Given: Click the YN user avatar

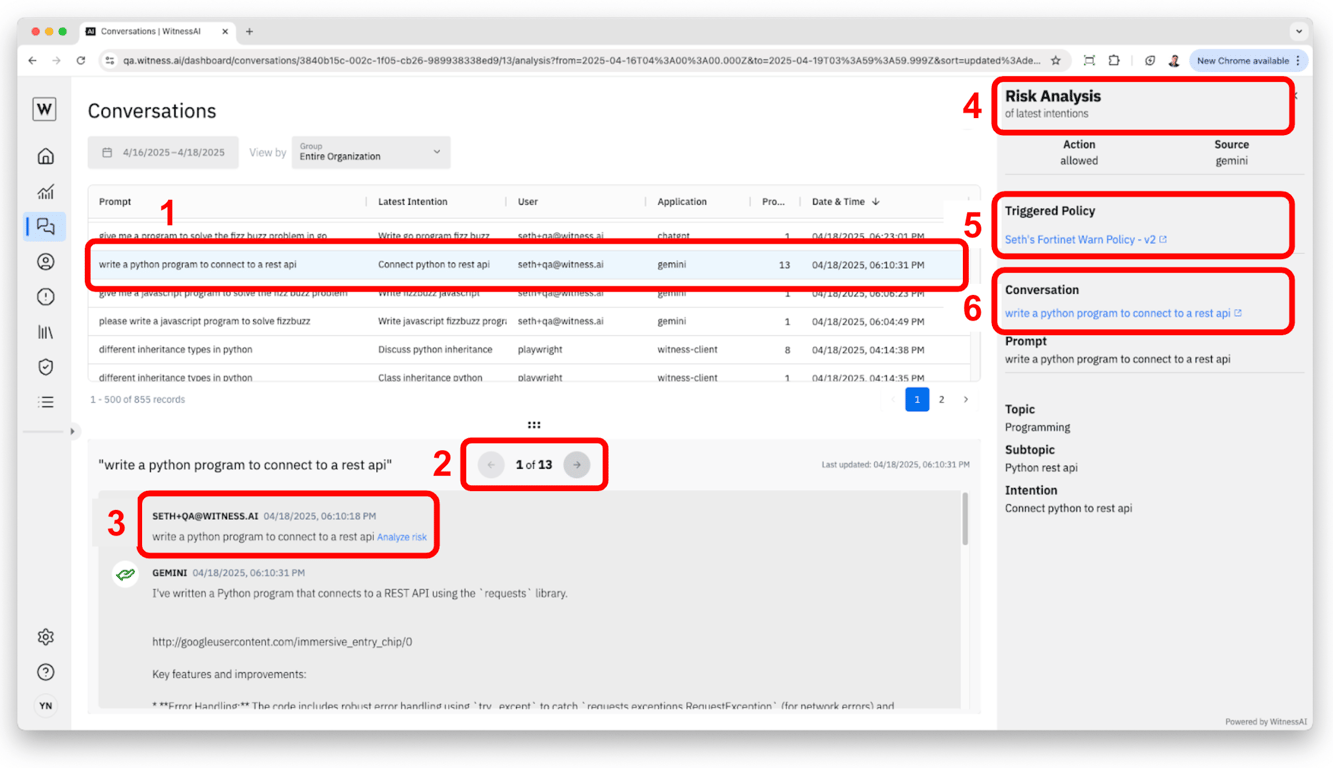Looking at the screenshot, I should [x=45, y=706].
